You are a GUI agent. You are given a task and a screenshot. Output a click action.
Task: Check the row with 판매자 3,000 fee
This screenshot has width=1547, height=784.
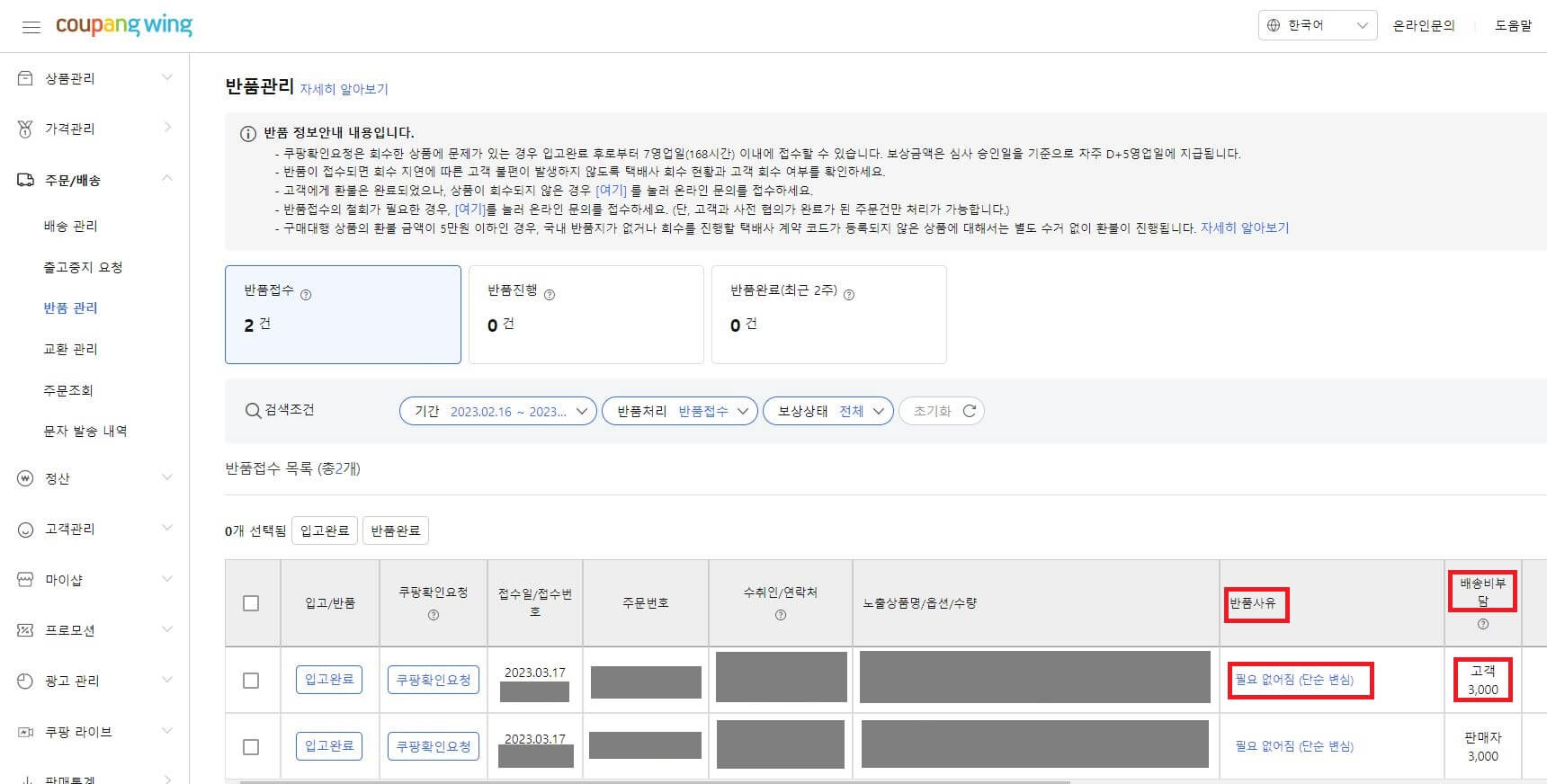click(251, 747)
